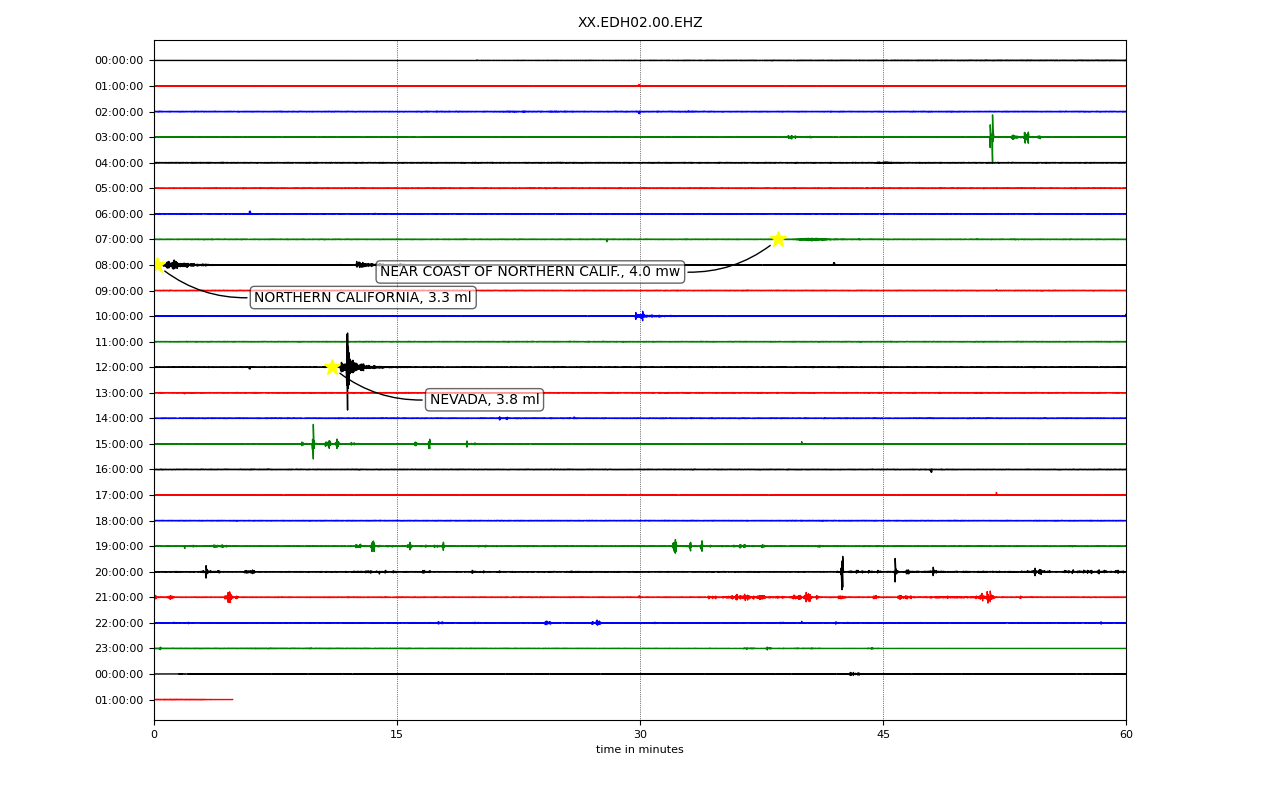
Task: Click the large black spike on 12:00:00 trace
Action: (x=348, y=371)
